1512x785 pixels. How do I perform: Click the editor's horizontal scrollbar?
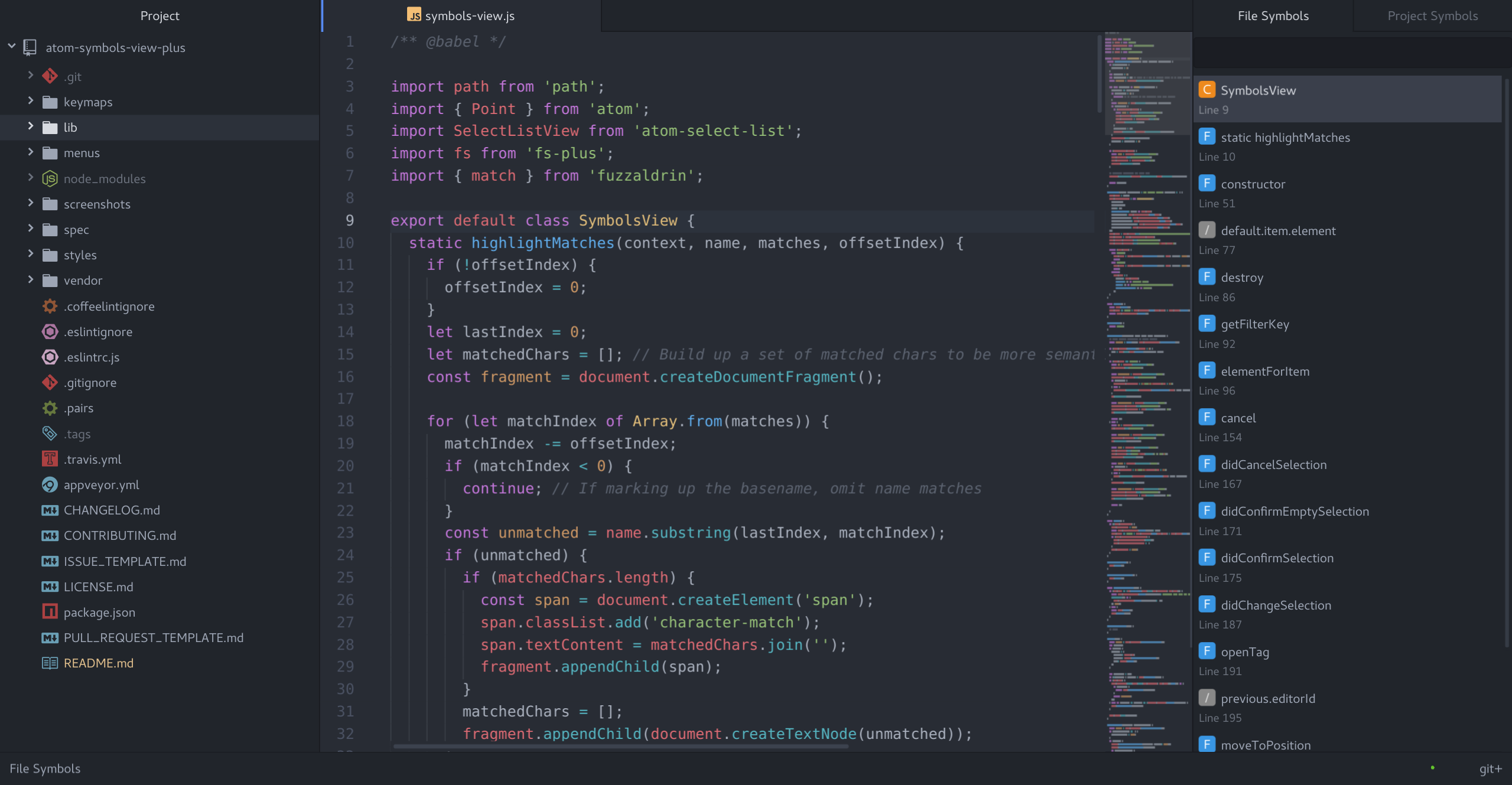coord(620,747)
